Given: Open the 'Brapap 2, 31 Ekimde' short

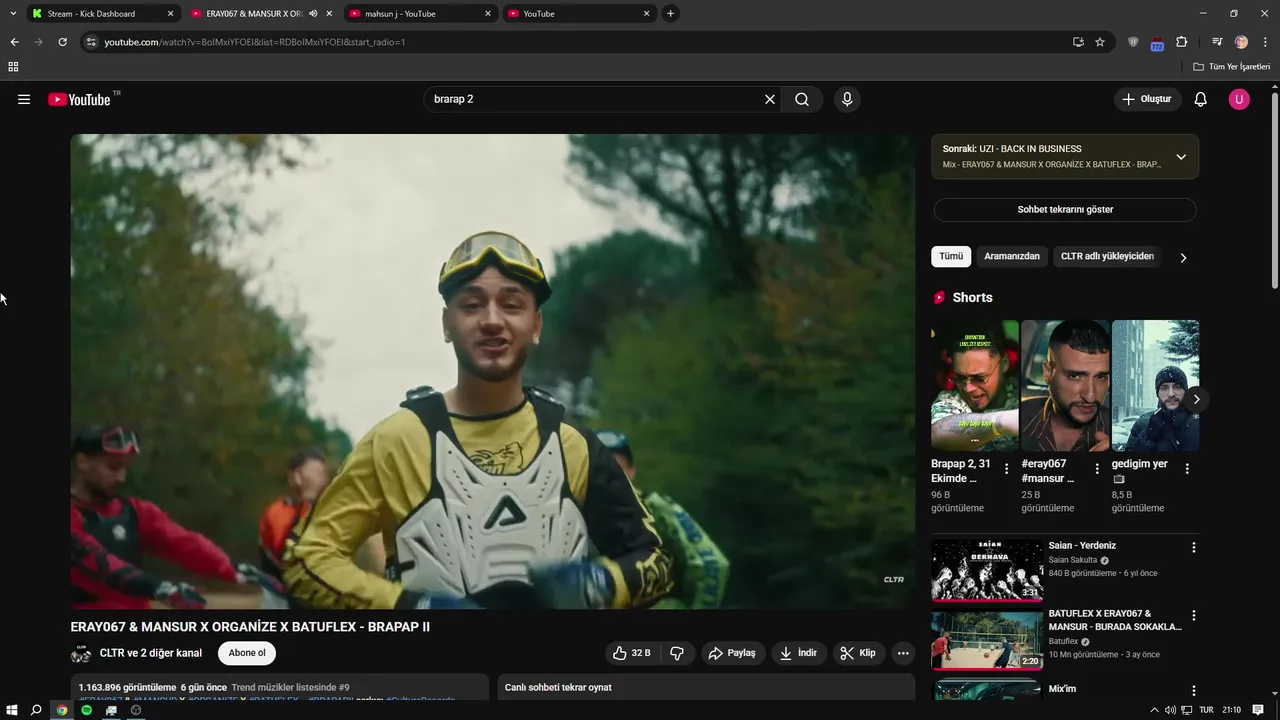Looking at the screenshot, I should tap(975, 386).
